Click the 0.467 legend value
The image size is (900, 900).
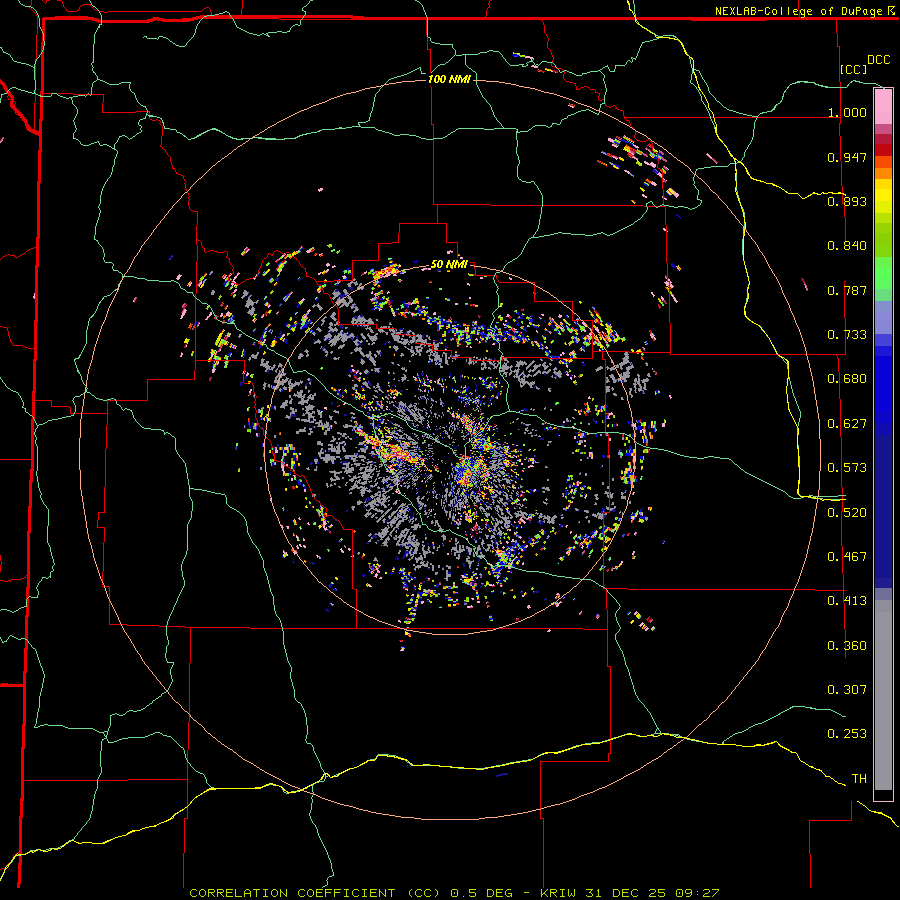click(847, 557)
